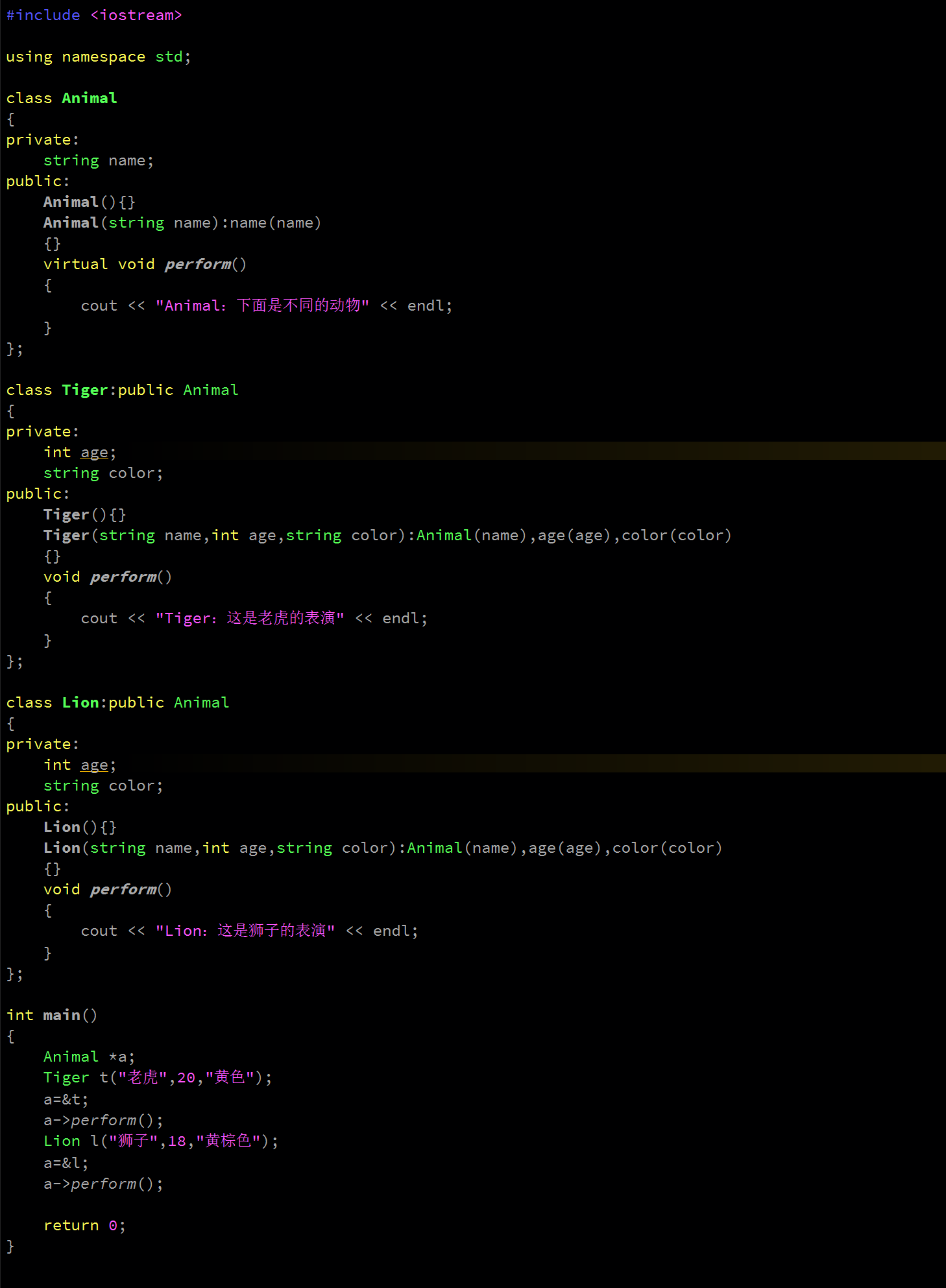Click the 'class Lion:public Animal' line
This screenshot has width=946, height=1288.
pyautogui.click(x=118, y=702)
